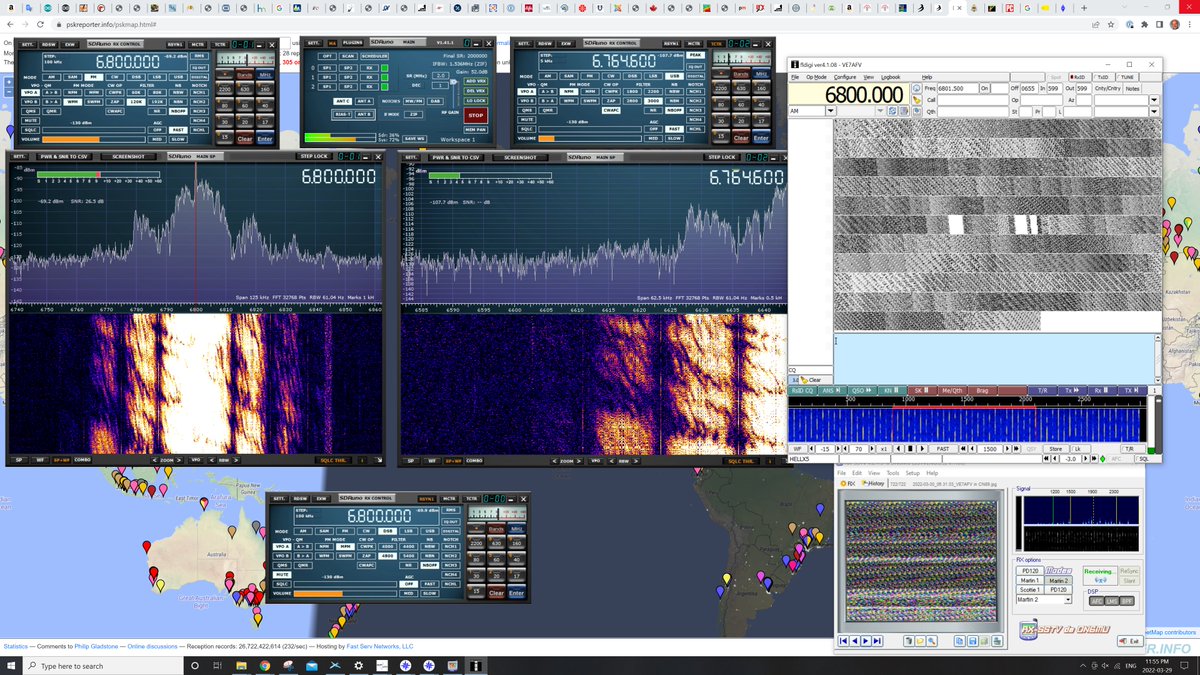The width and height of the screenshot is (1200, 675).
Task: Open RX-SSTV Tools menu
Action: tap(893, 473)
